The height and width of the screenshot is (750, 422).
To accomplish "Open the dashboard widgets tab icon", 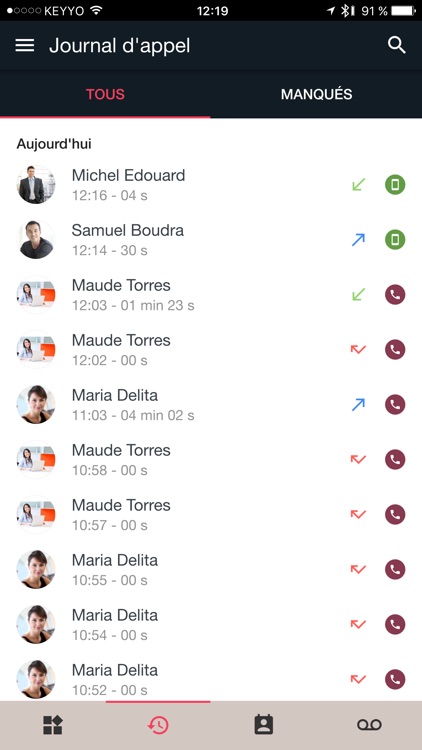I will 53,725.
